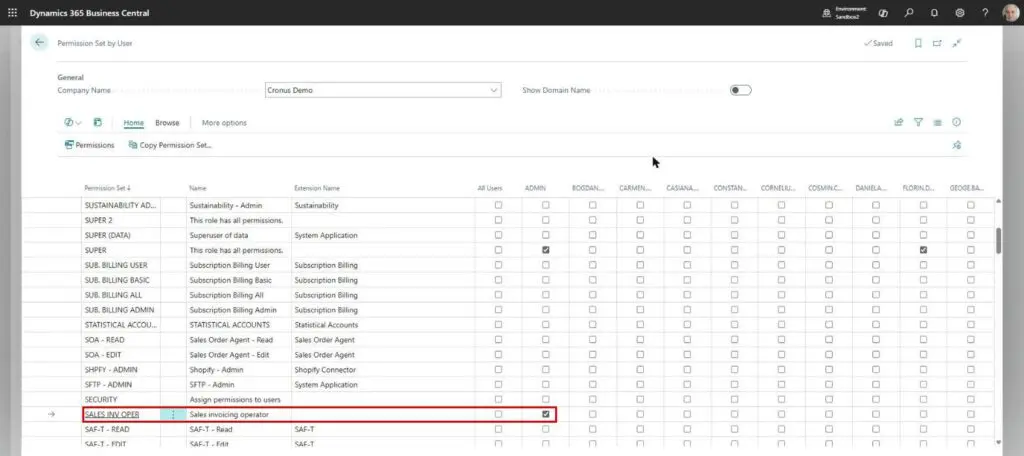Image resolution: width=1024 pixels, height=456 pixels.
Task: Open the filter pane funnel icon
Action: coord(918,122)
